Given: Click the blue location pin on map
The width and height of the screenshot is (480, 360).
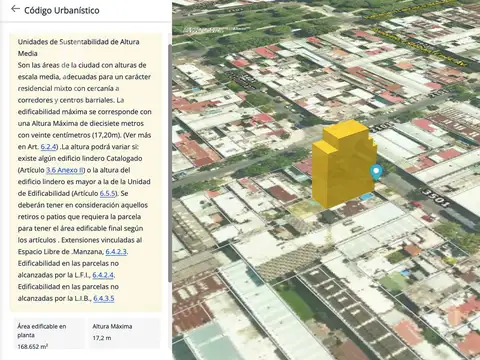Looking at the screenshot, I should pyautogui.click(x=376, y=172).
